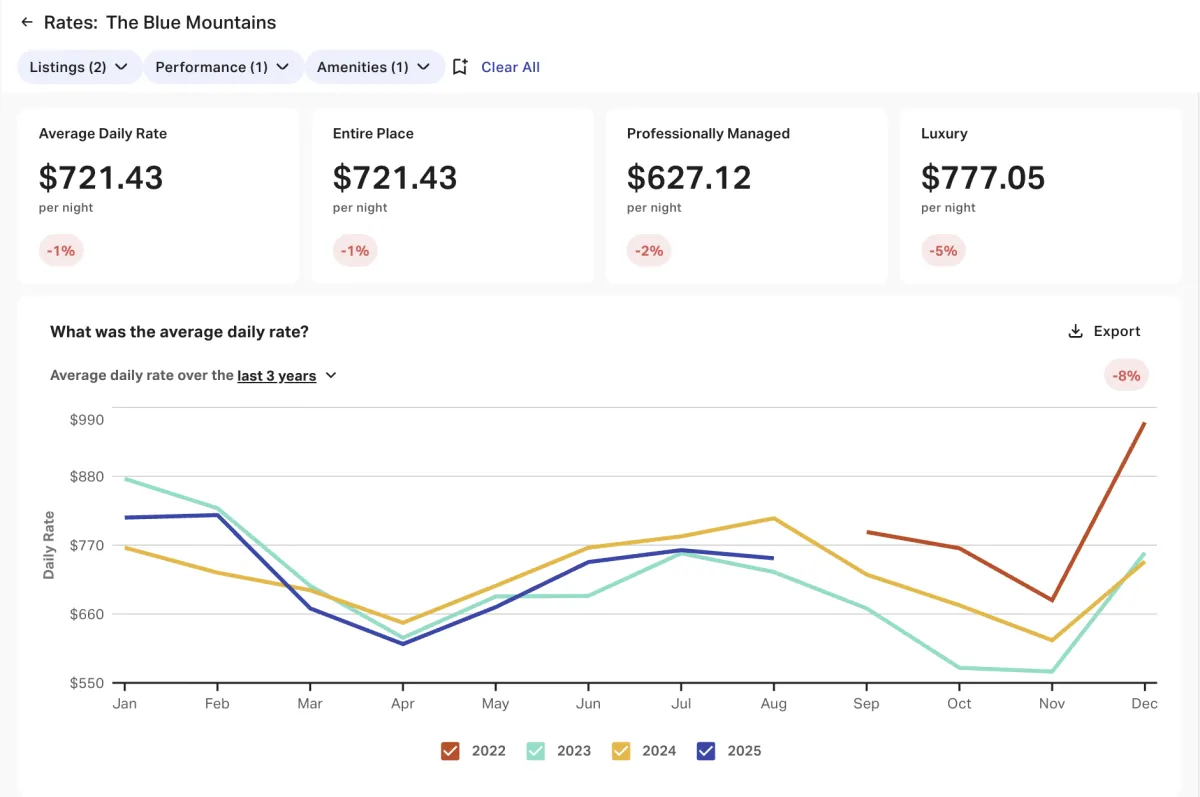Uncheck the 2022 legend checkbox
The width and height of the screenshot is (1200, 797).
(450, 751)
